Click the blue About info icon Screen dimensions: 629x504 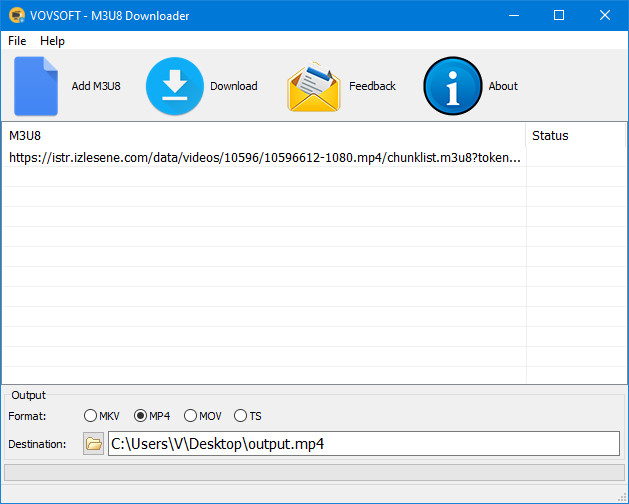452,86
